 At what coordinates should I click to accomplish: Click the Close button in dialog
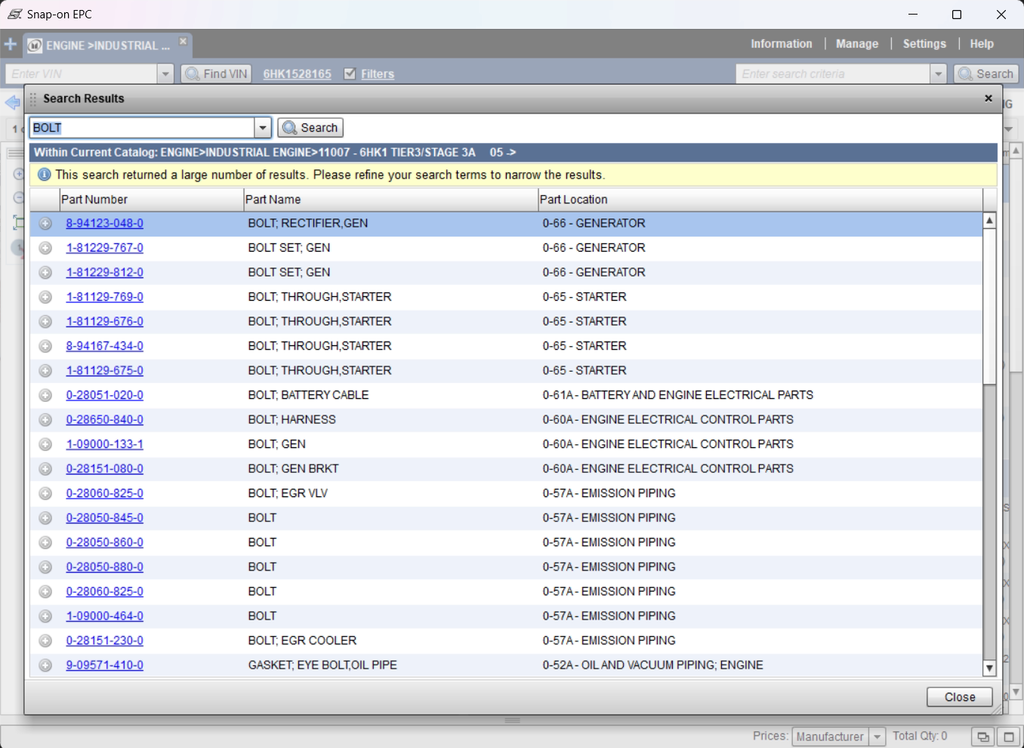coord(959,697)
